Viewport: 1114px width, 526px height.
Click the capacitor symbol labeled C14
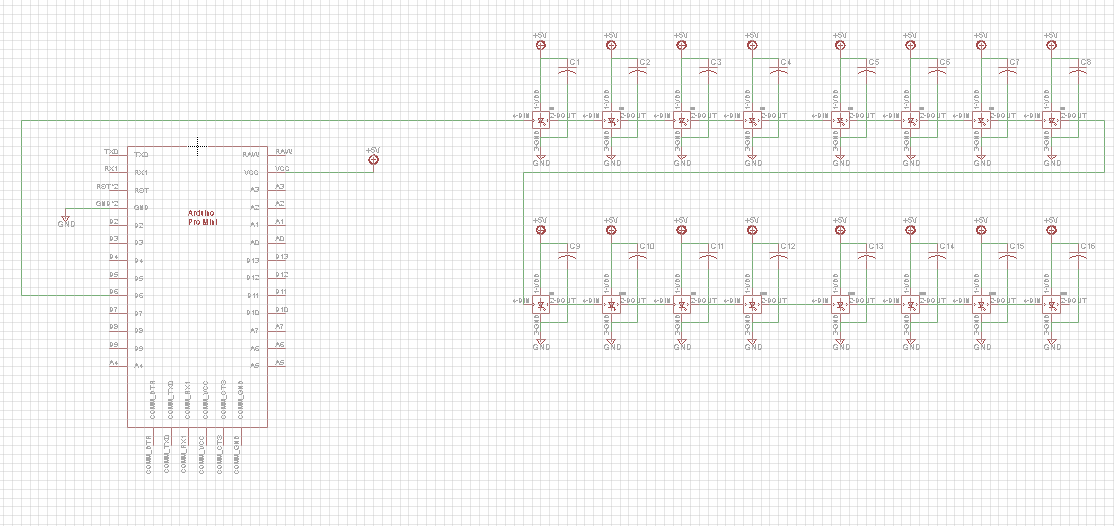pyautogui.click(x=937, y=256)
